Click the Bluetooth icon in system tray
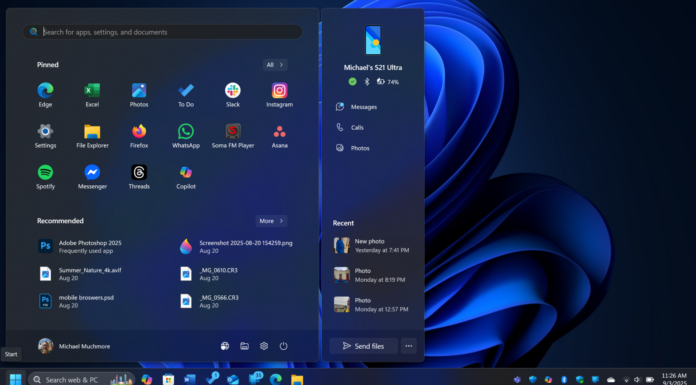 pos(564,380)
